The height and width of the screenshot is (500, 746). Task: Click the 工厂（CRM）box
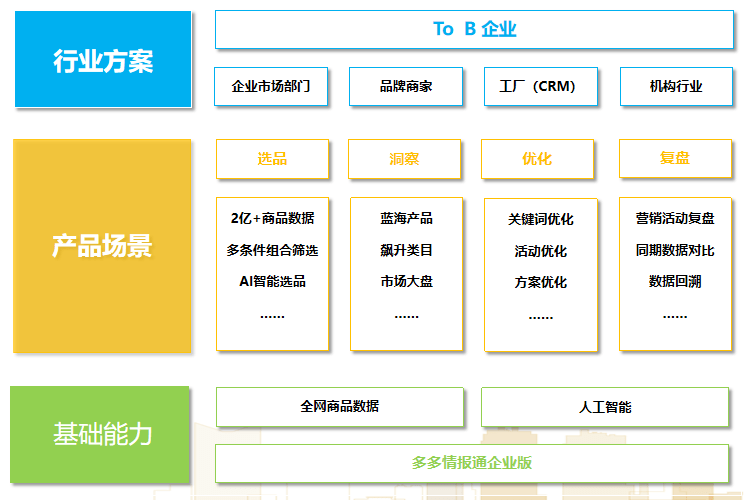[541, 87]
